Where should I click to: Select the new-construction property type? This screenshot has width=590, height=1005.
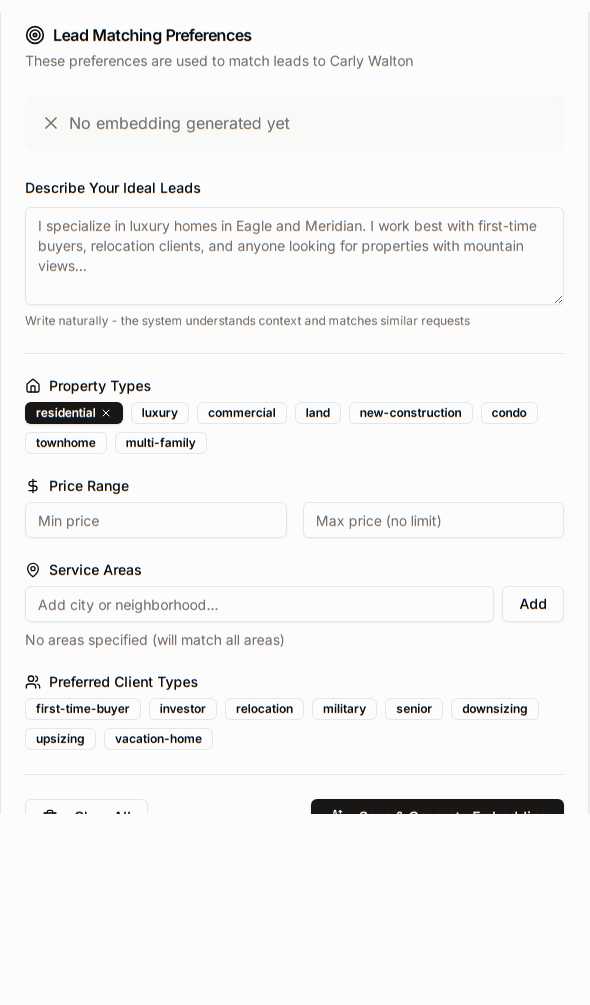[410, 413]
